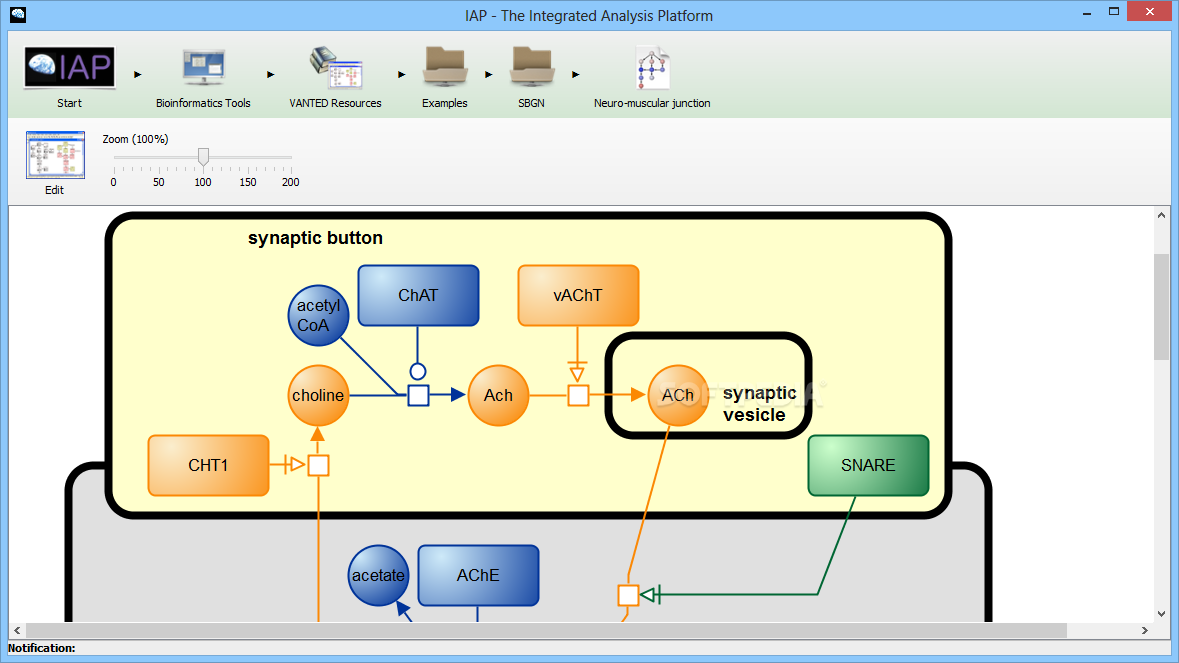Select the choline node
This screenshot has width=1179, height=663.
click(x=318, y=395)
